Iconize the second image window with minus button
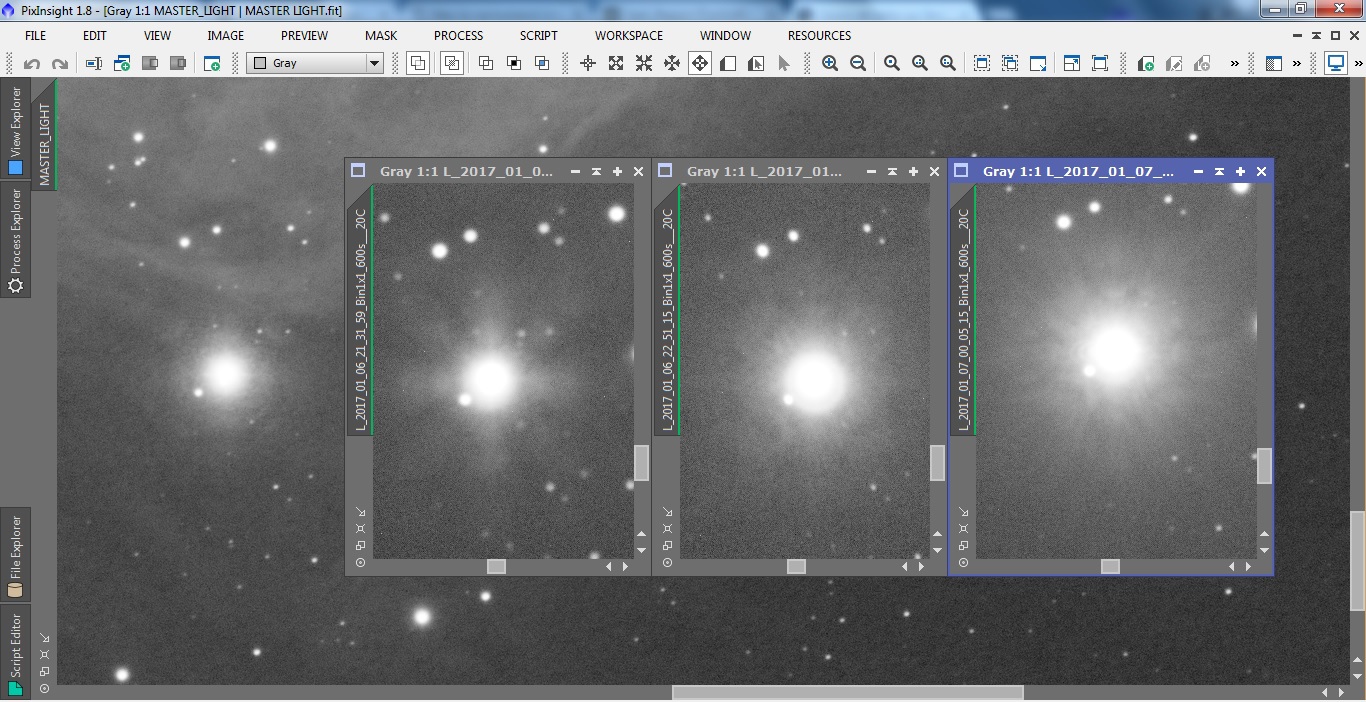Image resolution: width=1366 pixels, height=702 pixels. point(871,172)
